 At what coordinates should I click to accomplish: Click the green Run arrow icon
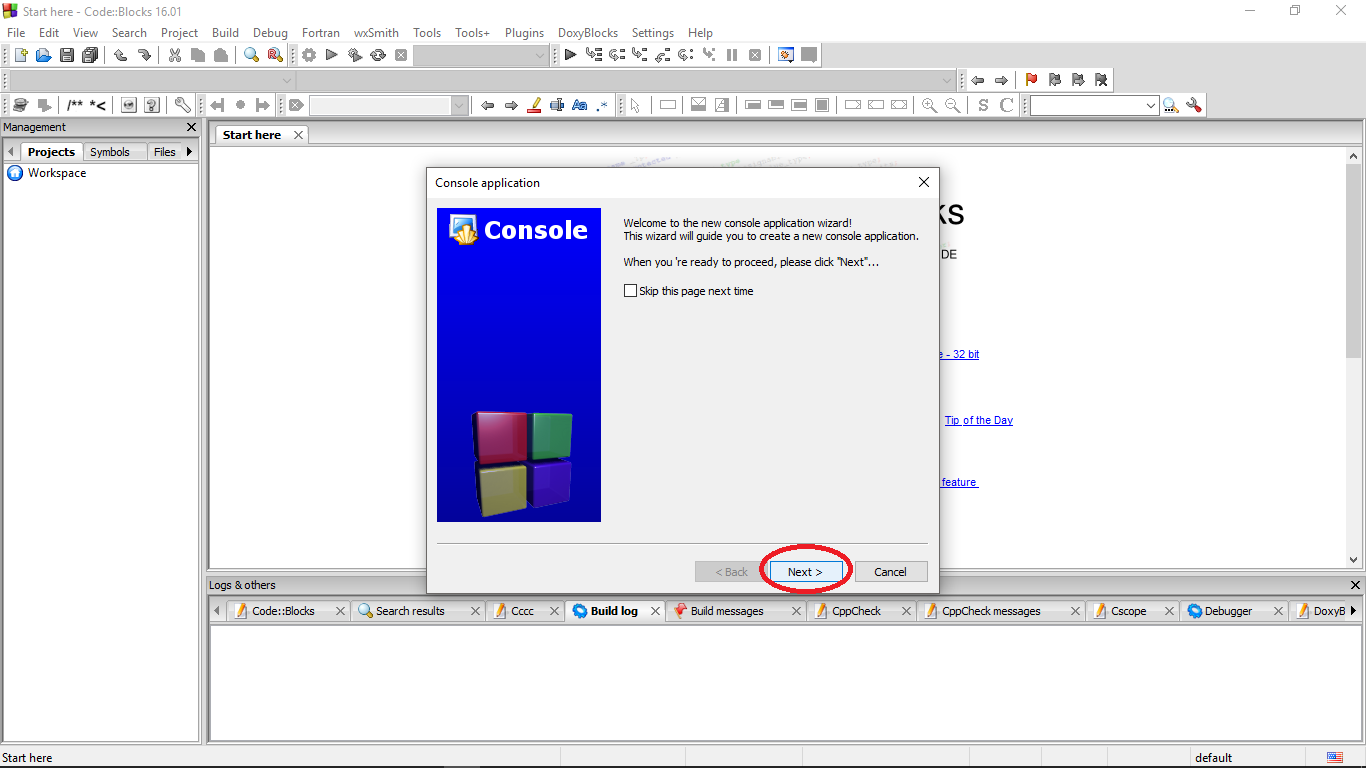[x=332, y=55]
